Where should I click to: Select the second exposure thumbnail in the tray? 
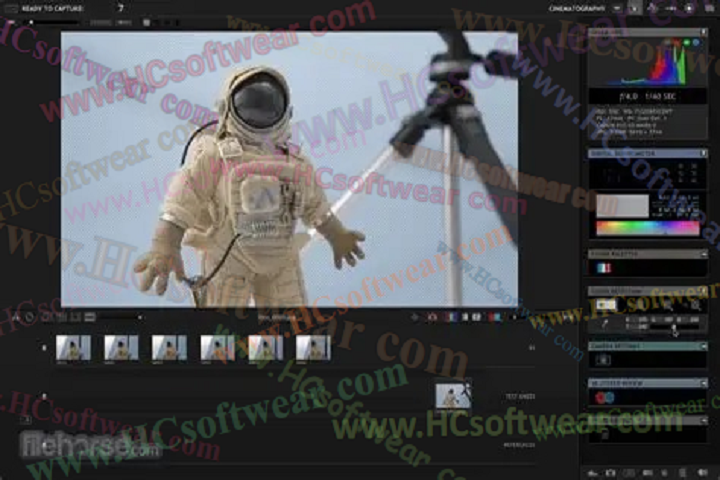[x=121, y=348]
